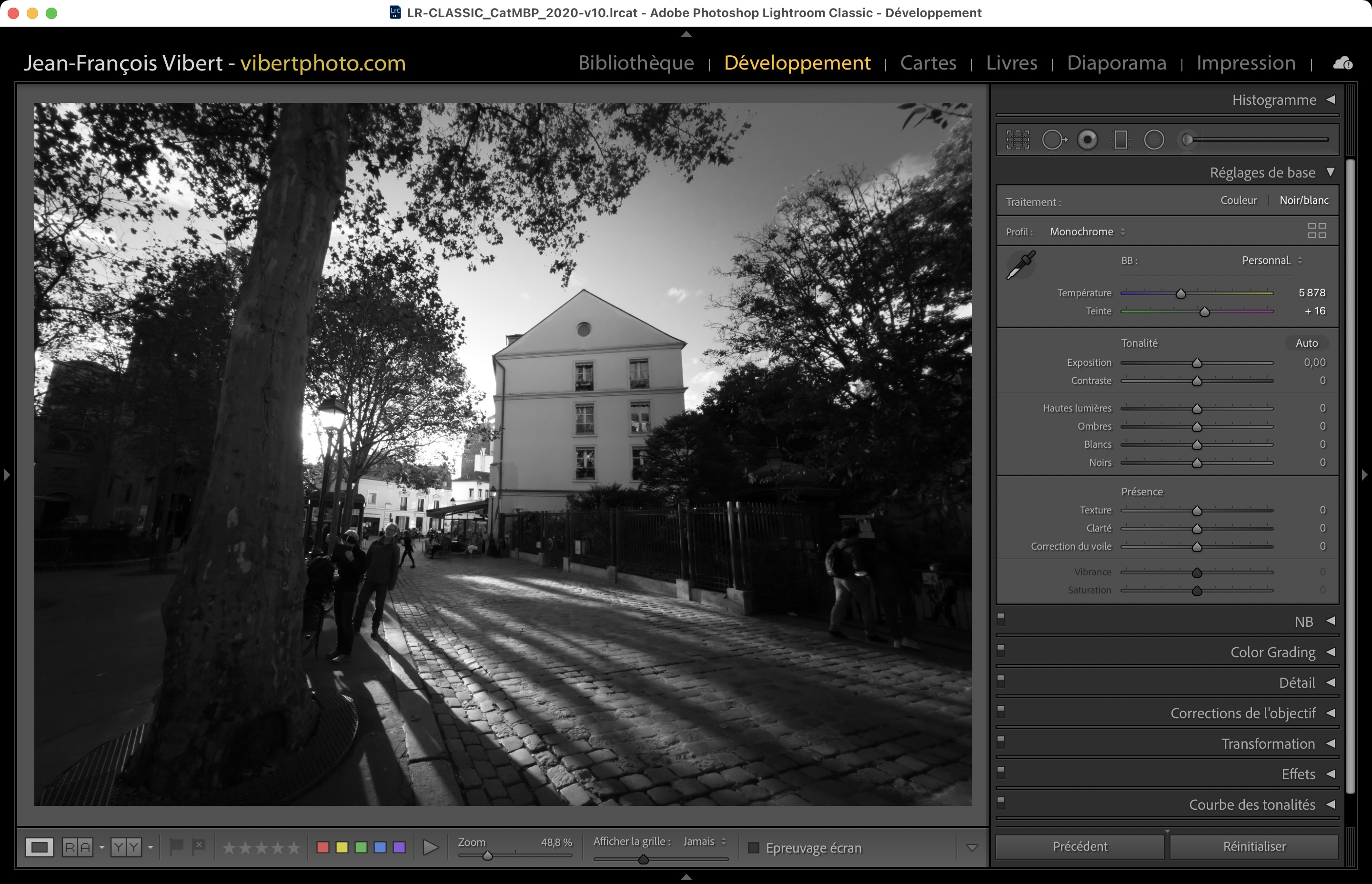Viewport: 1372px width, 884px height.
Task: Pick the white balance eyedropper tool
Action: [1021, 265]
